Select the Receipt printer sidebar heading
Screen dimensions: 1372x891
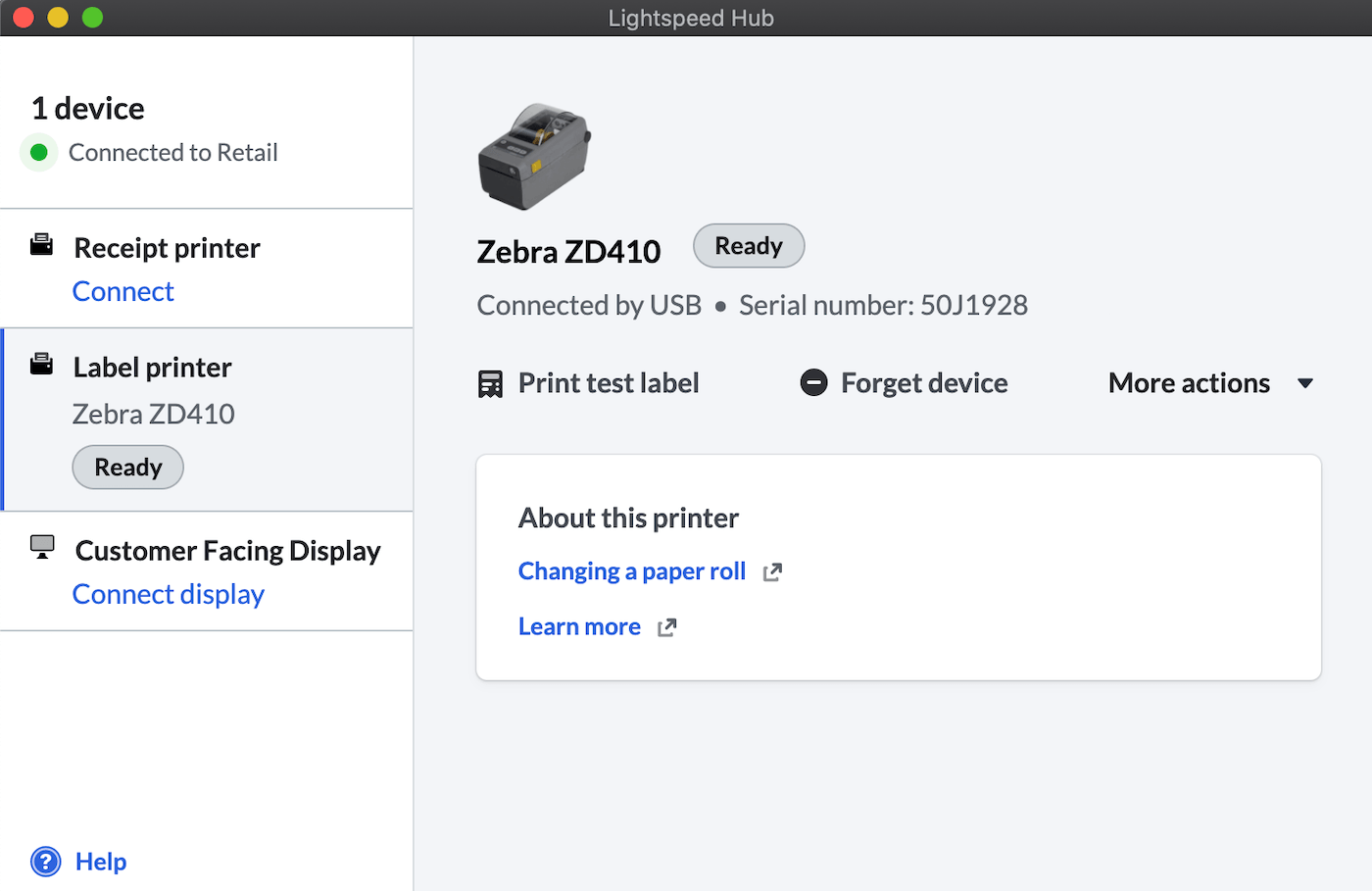click(167, 248)
